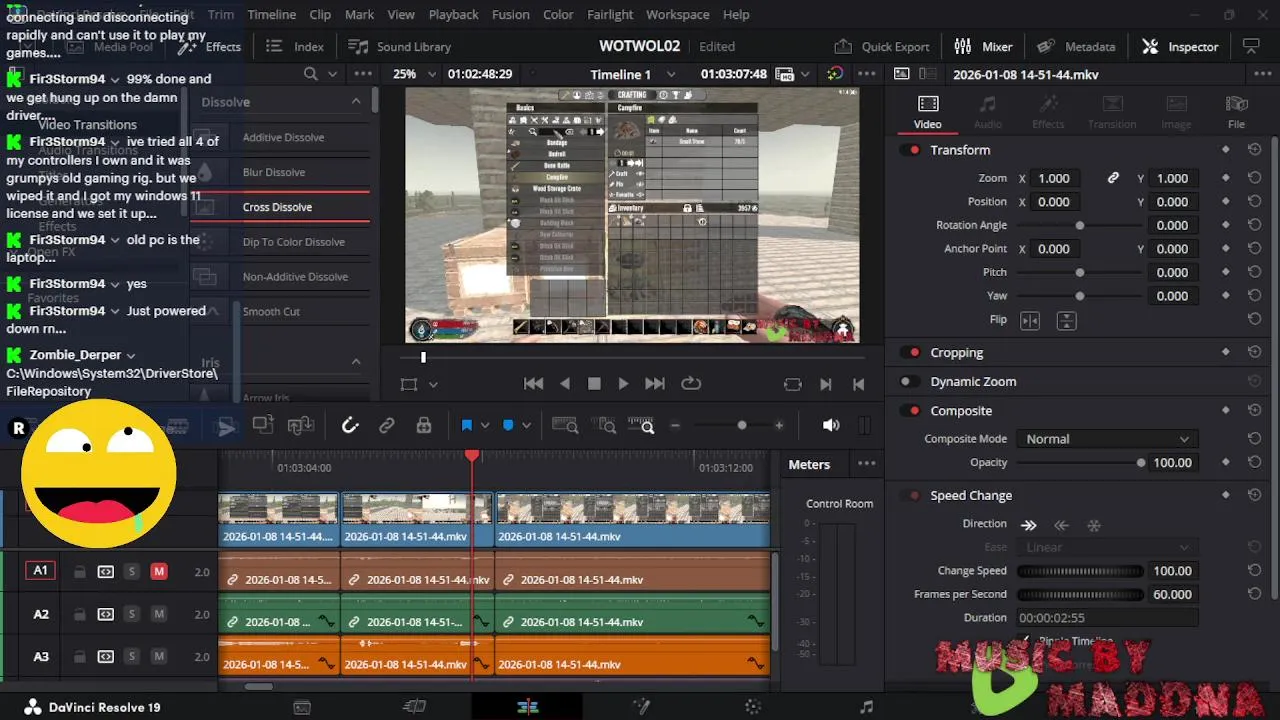This screenshot has height=720, width=1280.
Task: Select reverse speed direction arrow
Action: 1062,525
